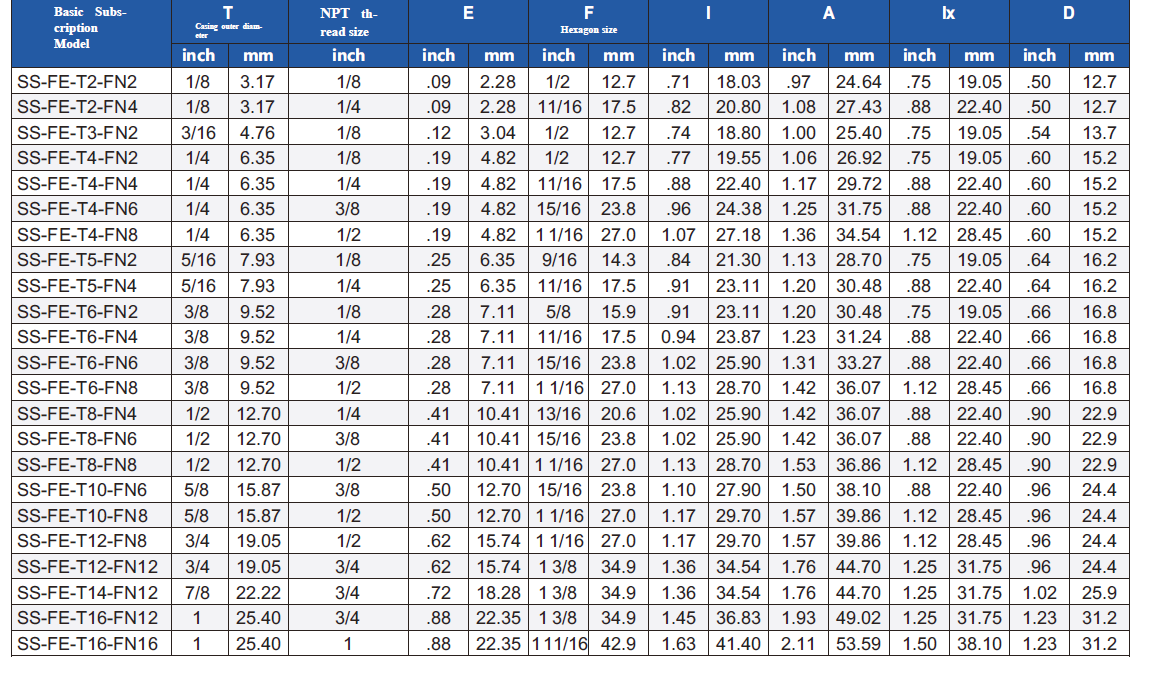Image resolution: width=1153 pixels, height=676 pixels.
Task: Select the SS-FE-T4-FN6 model cell
Action: 78,209
